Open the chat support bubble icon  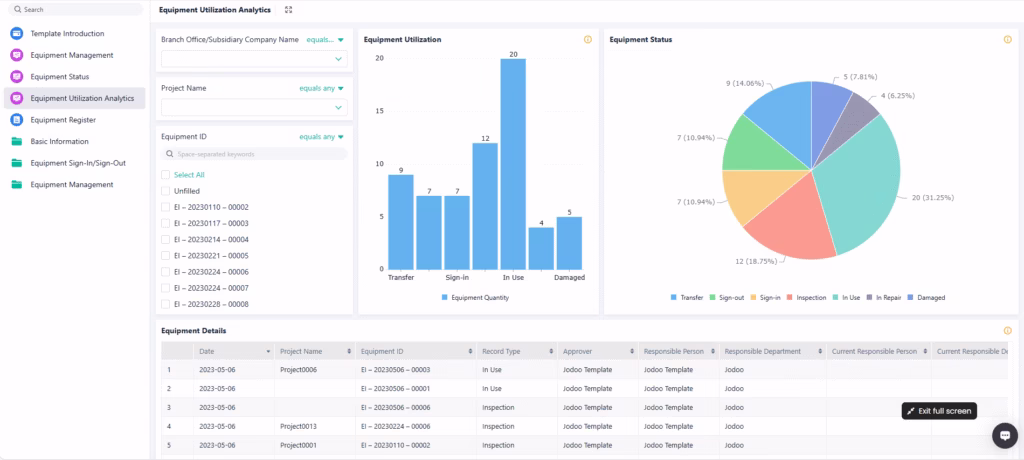pos(1004,435)
